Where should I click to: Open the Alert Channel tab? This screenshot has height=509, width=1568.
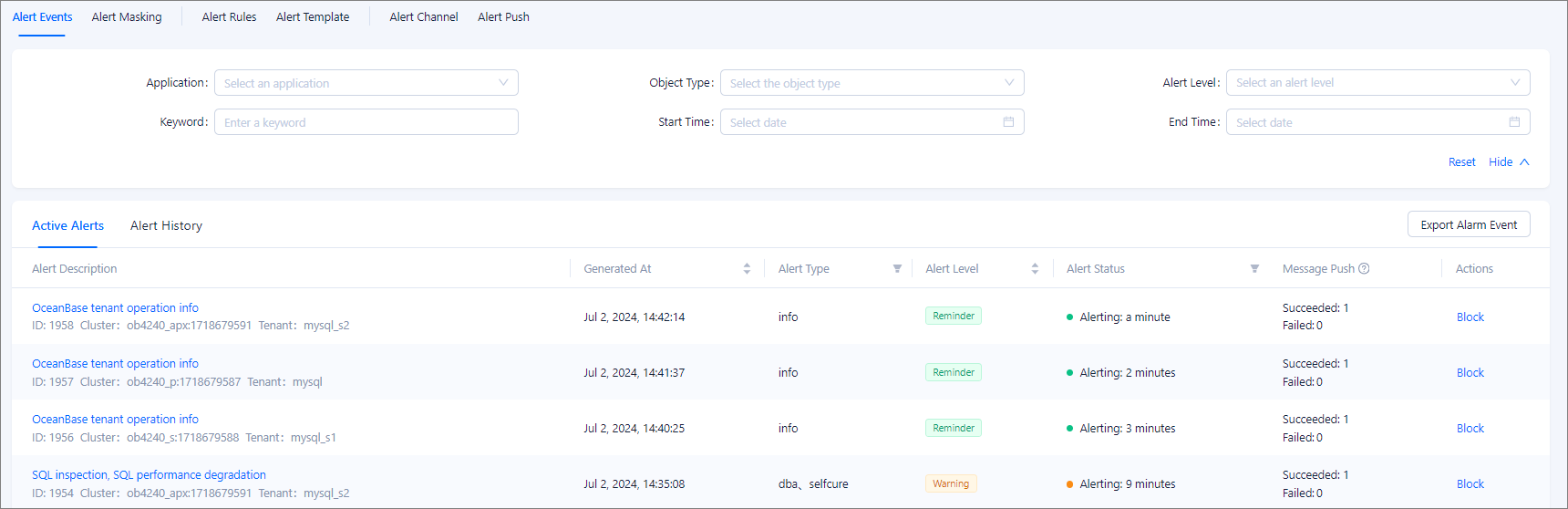423,17
